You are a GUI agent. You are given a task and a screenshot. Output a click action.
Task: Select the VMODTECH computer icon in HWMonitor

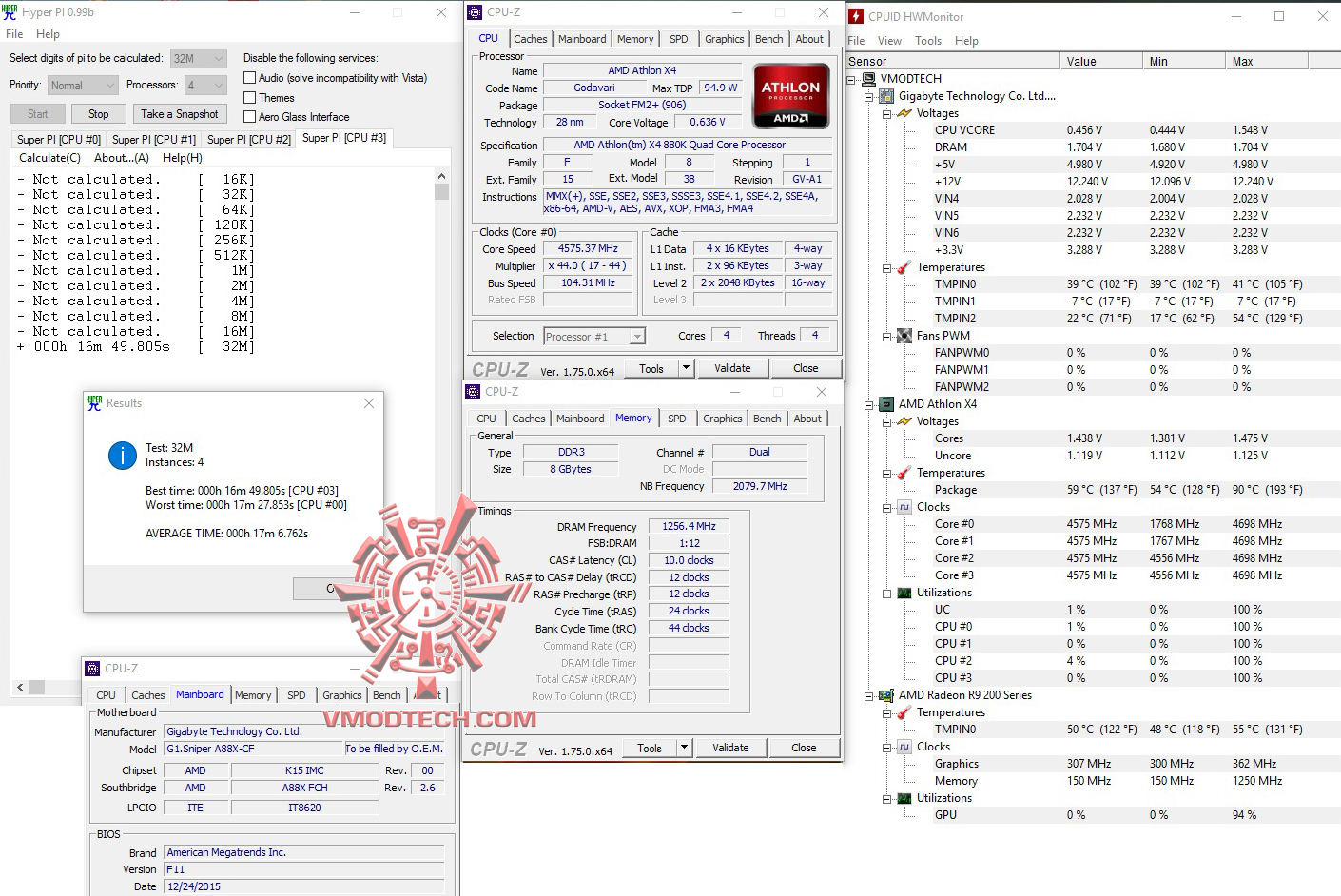[x=868, y=79]
